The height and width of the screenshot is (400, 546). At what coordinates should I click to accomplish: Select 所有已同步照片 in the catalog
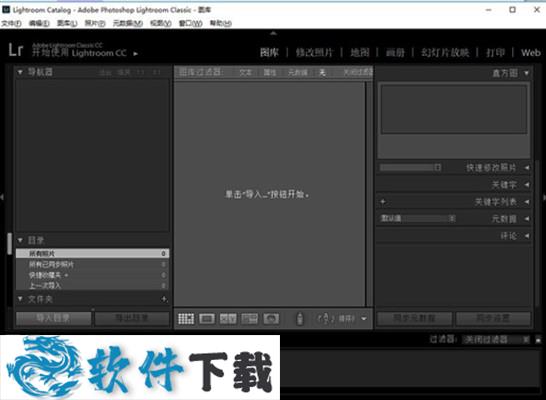pos(93,264)
